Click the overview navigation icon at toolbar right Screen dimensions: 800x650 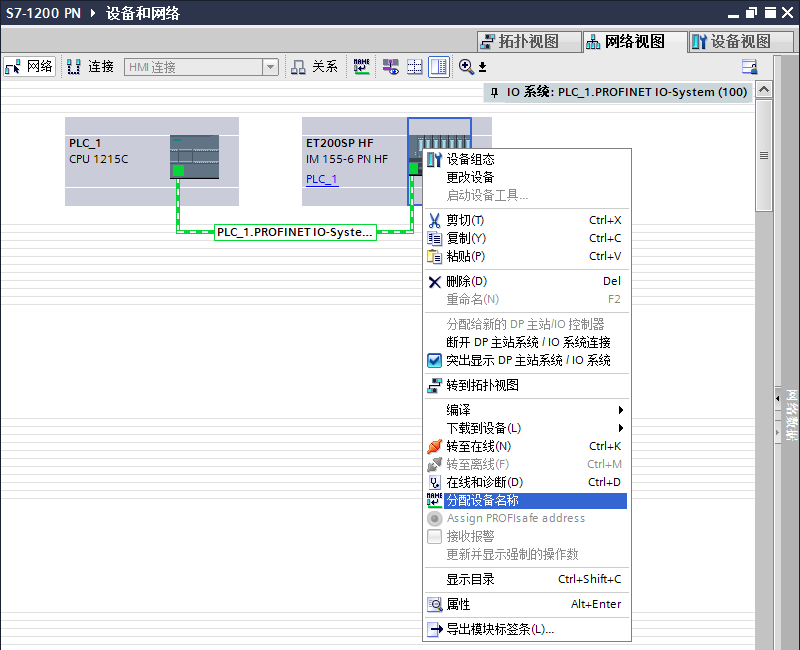coord(749,67)
